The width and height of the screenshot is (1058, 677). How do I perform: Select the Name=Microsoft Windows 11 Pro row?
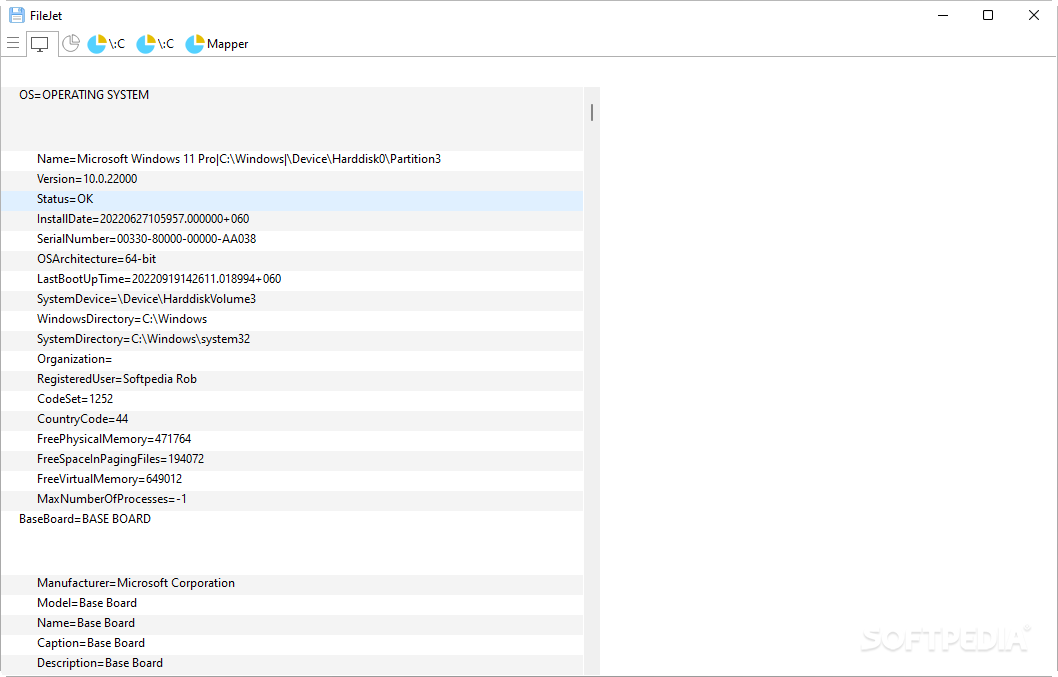click(292, 159)
